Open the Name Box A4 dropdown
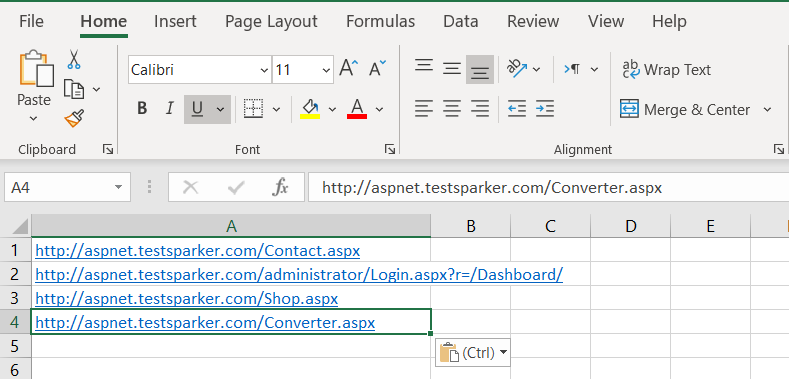789x379 pixels. tap(118, 188)
